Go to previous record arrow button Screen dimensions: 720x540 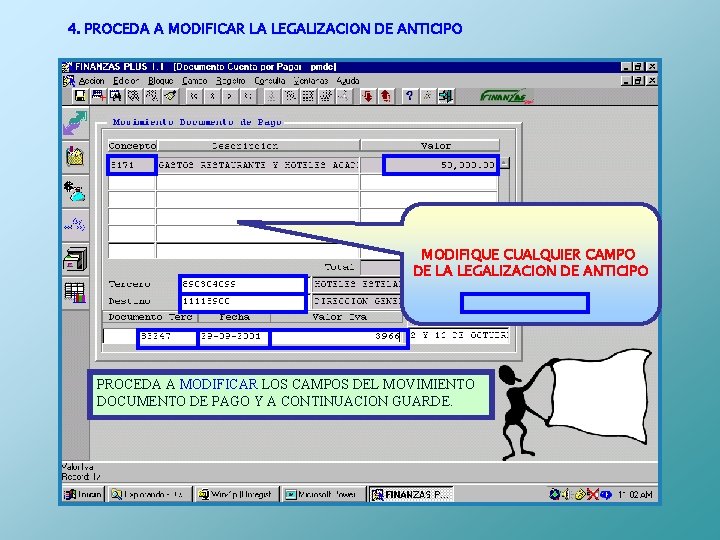(212, 96)
